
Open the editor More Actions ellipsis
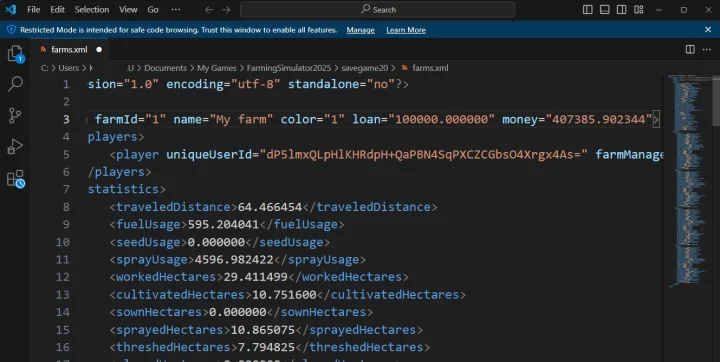[707, 49]
